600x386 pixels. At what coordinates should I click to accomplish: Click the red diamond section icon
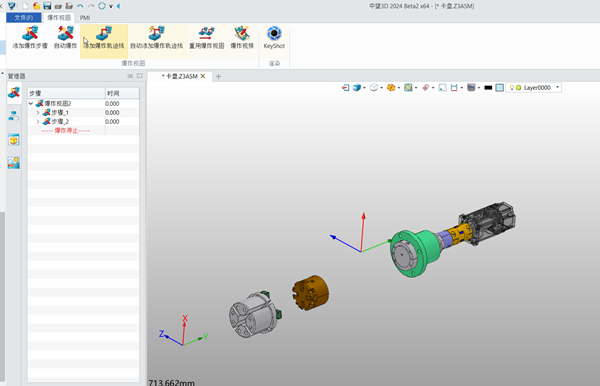pyautogui.click(x=426, y=88)
